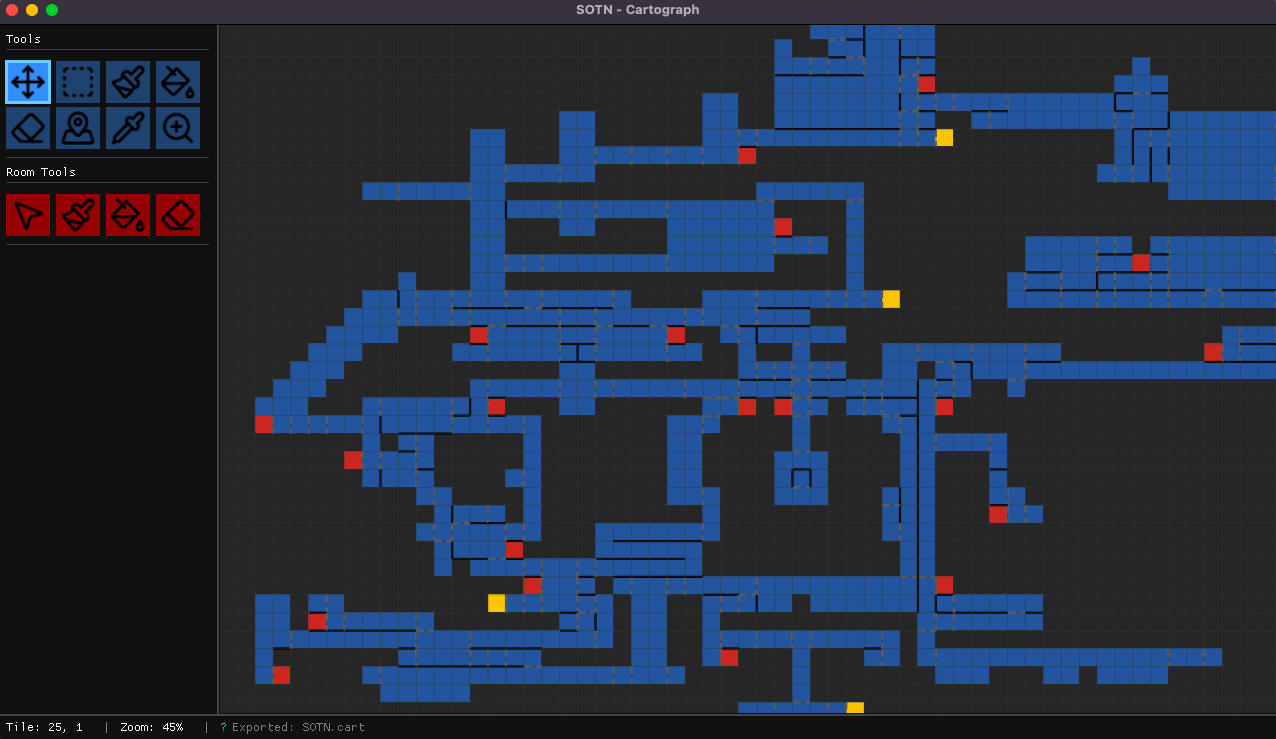Image resolution: width=1276 pixels, height=739 pixels.
Task: Click the Exported: SOTN.cart status message
Action: (292, 727)
